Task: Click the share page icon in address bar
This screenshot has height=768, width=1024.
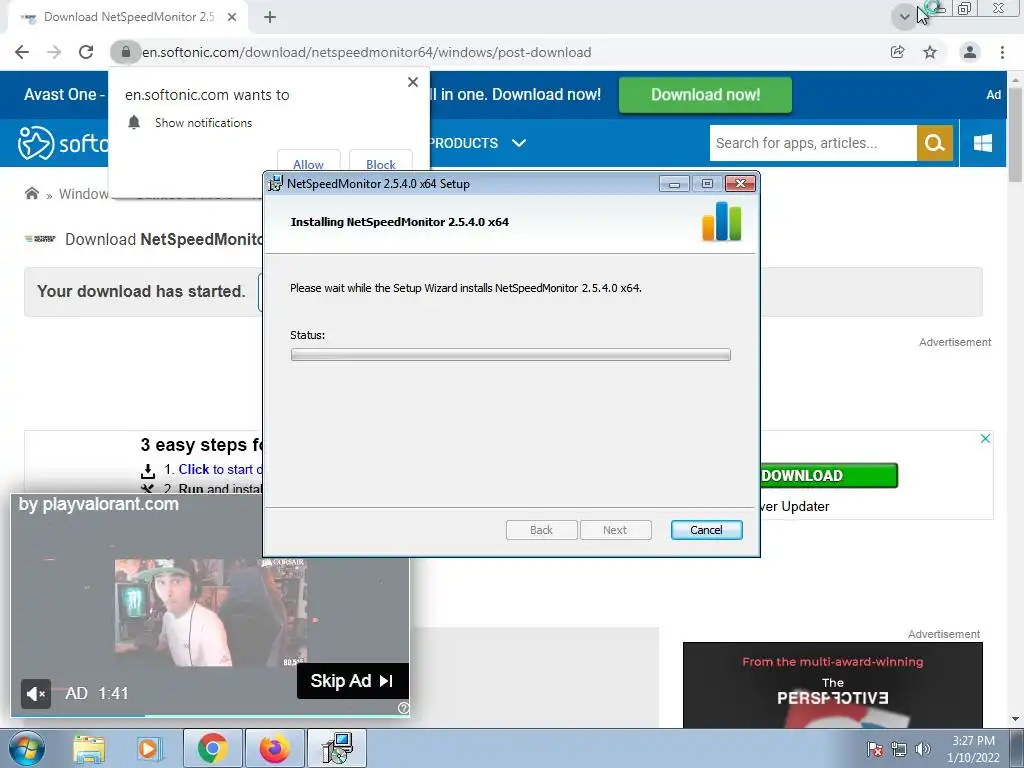Action: 897,52
